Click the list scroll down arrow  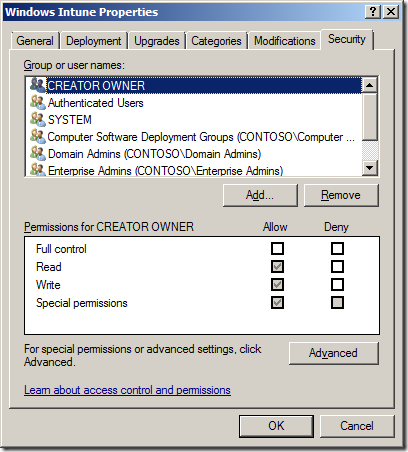tap(370, 167)
